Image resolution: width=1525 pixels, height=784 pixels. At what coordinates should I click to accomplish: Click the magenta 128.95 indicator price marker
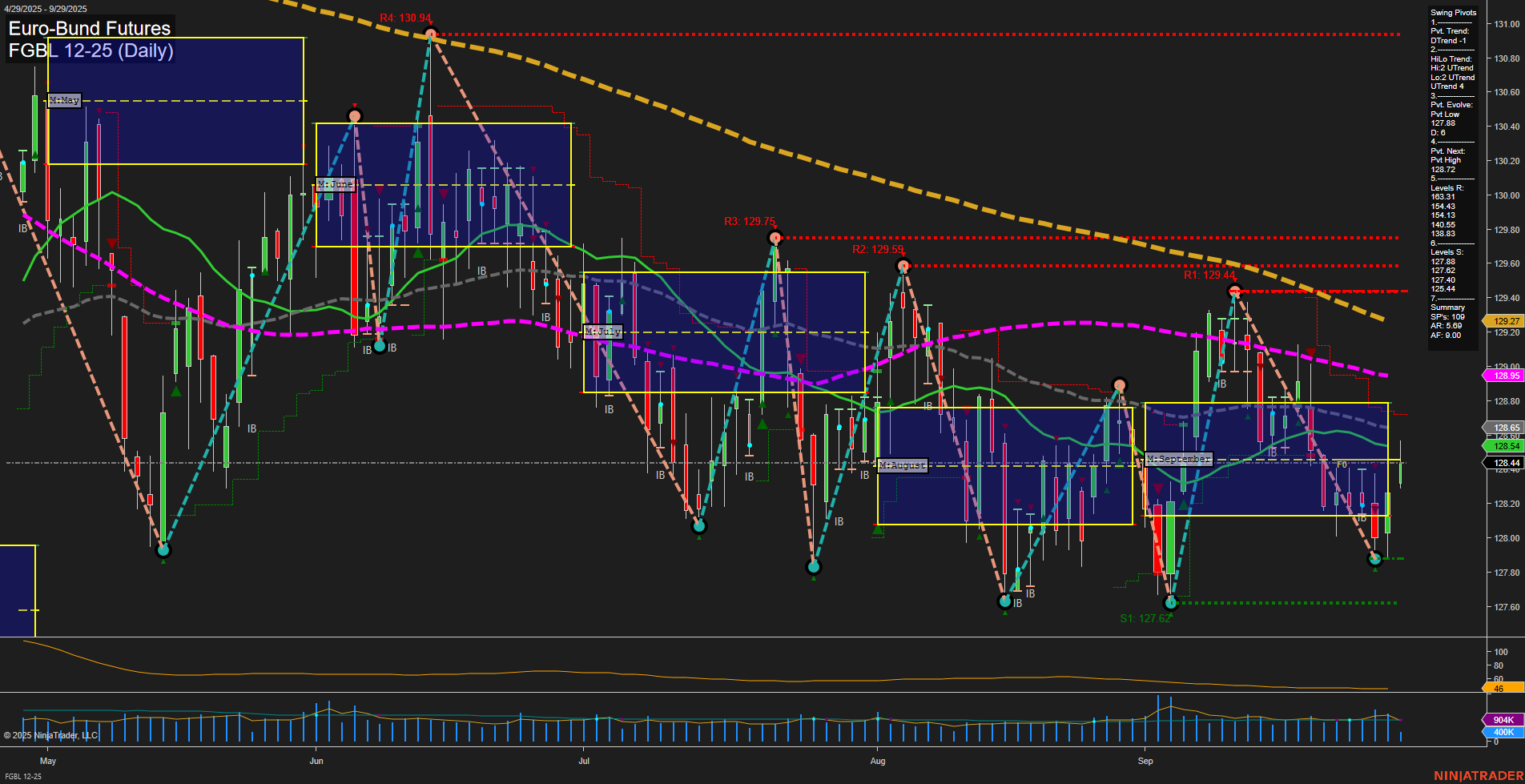coord(1503,375)
